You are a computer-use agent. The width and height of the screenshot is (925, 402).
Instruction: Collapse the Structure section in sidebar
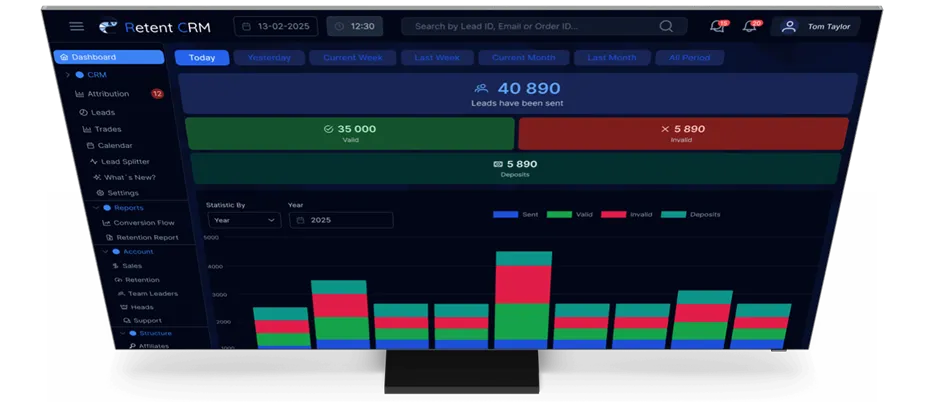click(x=122, y=333)
